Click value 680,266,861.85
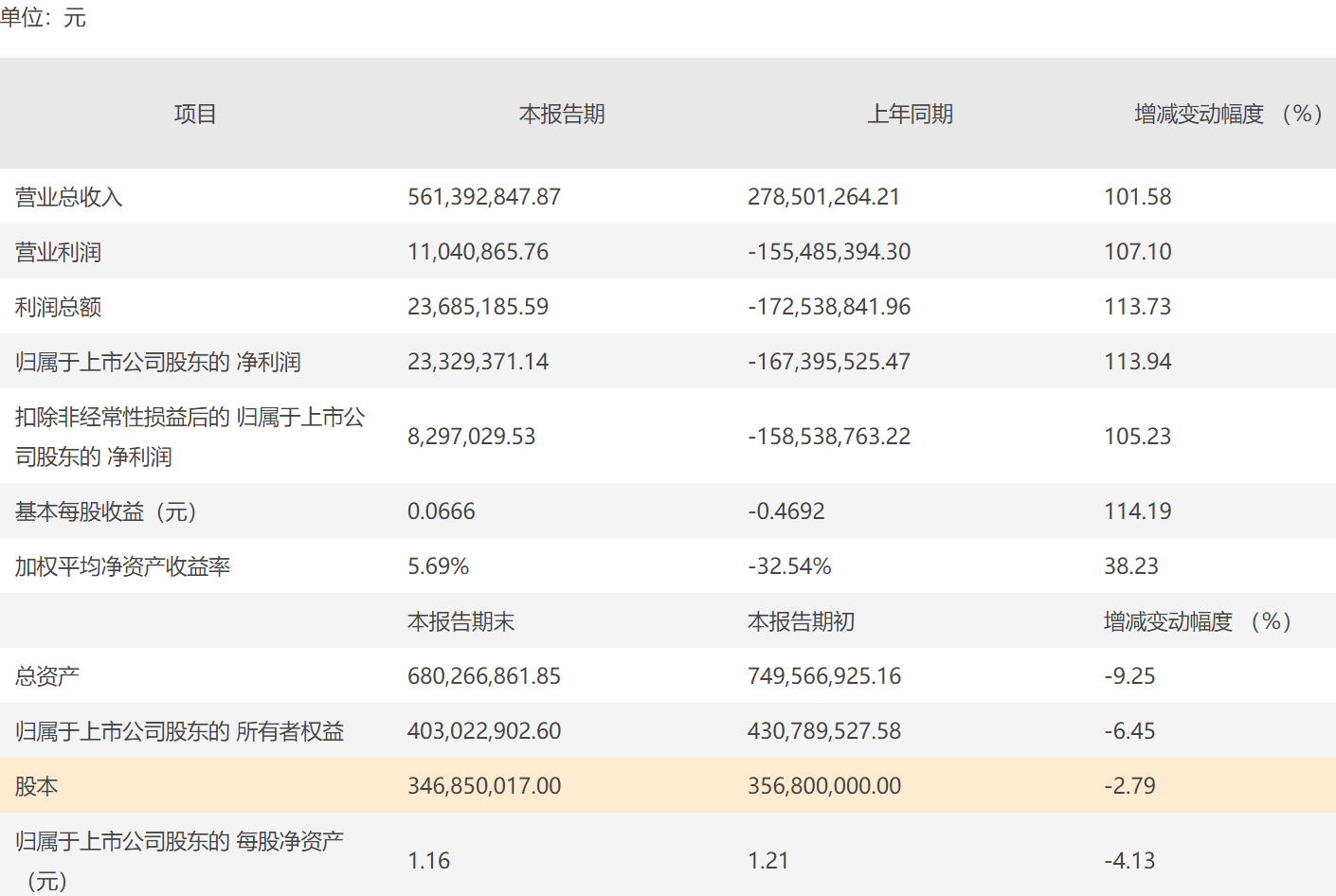Image resolution: width=1336 pixels, height=896 pixels. pyautogui.click(x=484, y=676)
